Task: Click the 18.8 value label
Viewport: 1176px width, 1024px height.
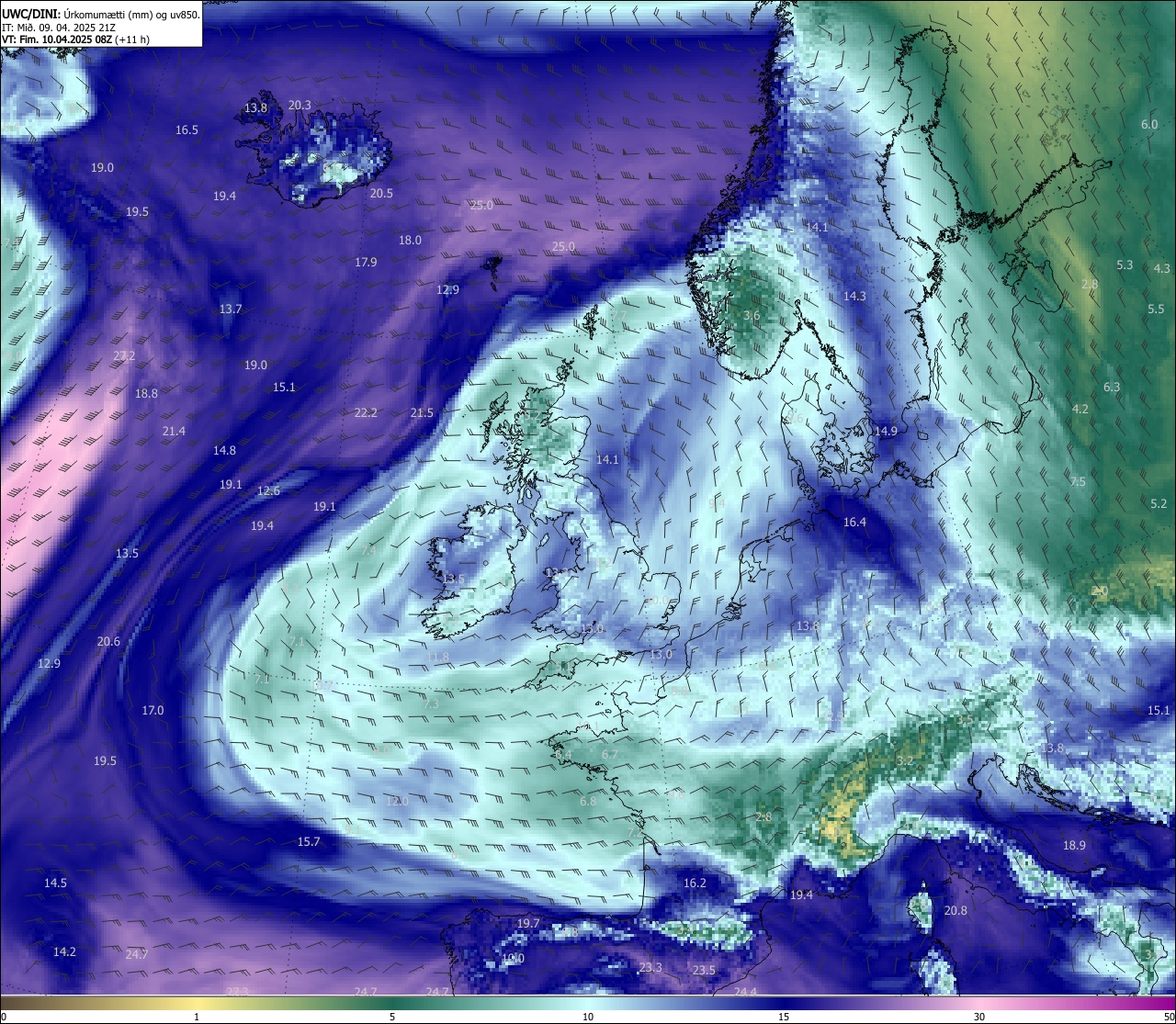Action: click(146, 394)
